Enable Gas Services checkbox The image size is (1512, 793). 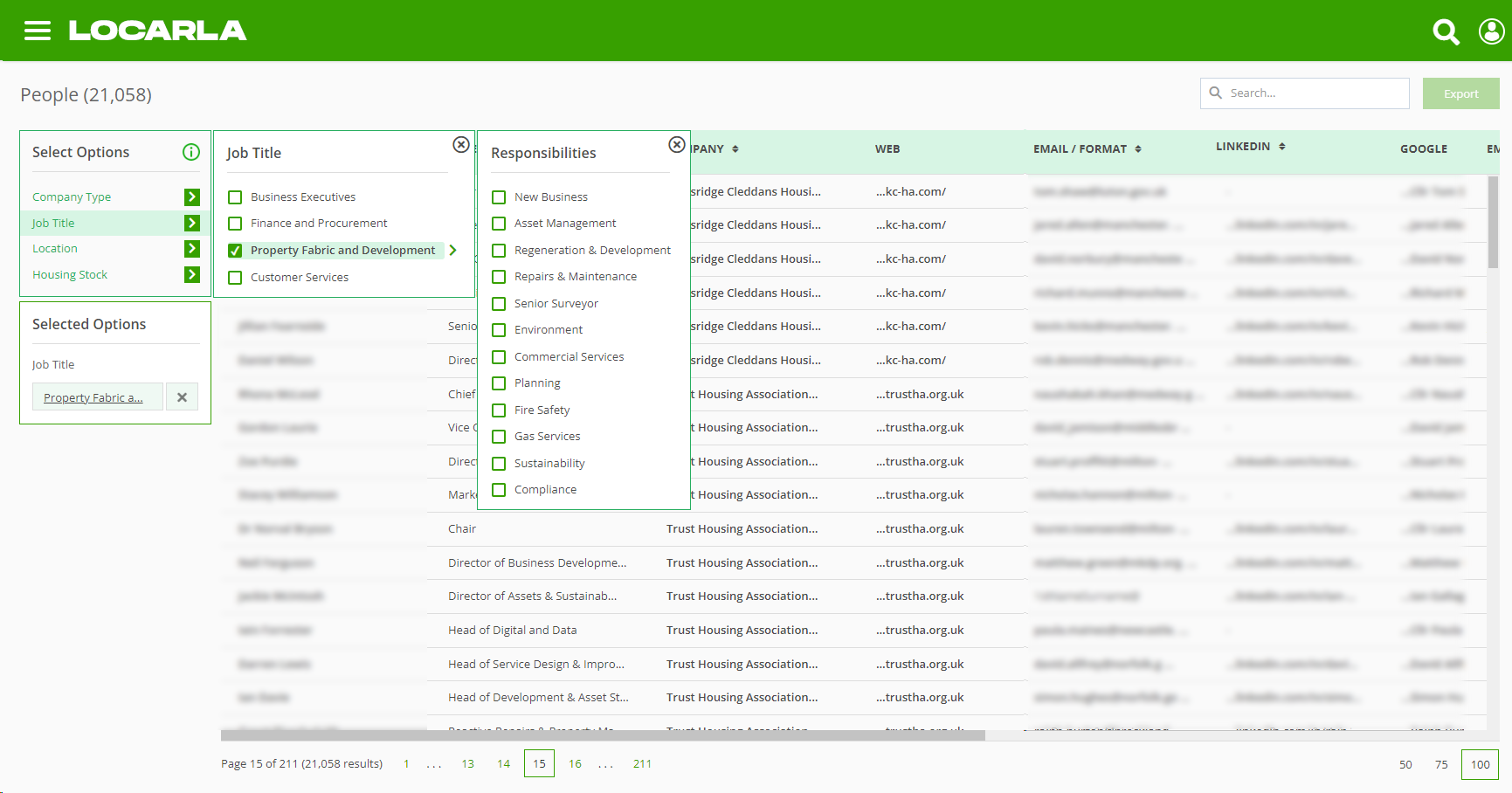coord(499,437)
